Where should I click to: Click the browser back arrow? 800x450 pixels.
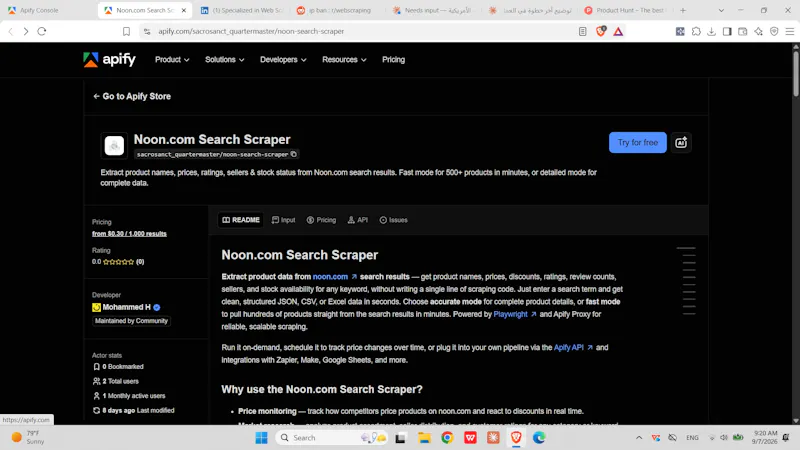tap(11, 31)
